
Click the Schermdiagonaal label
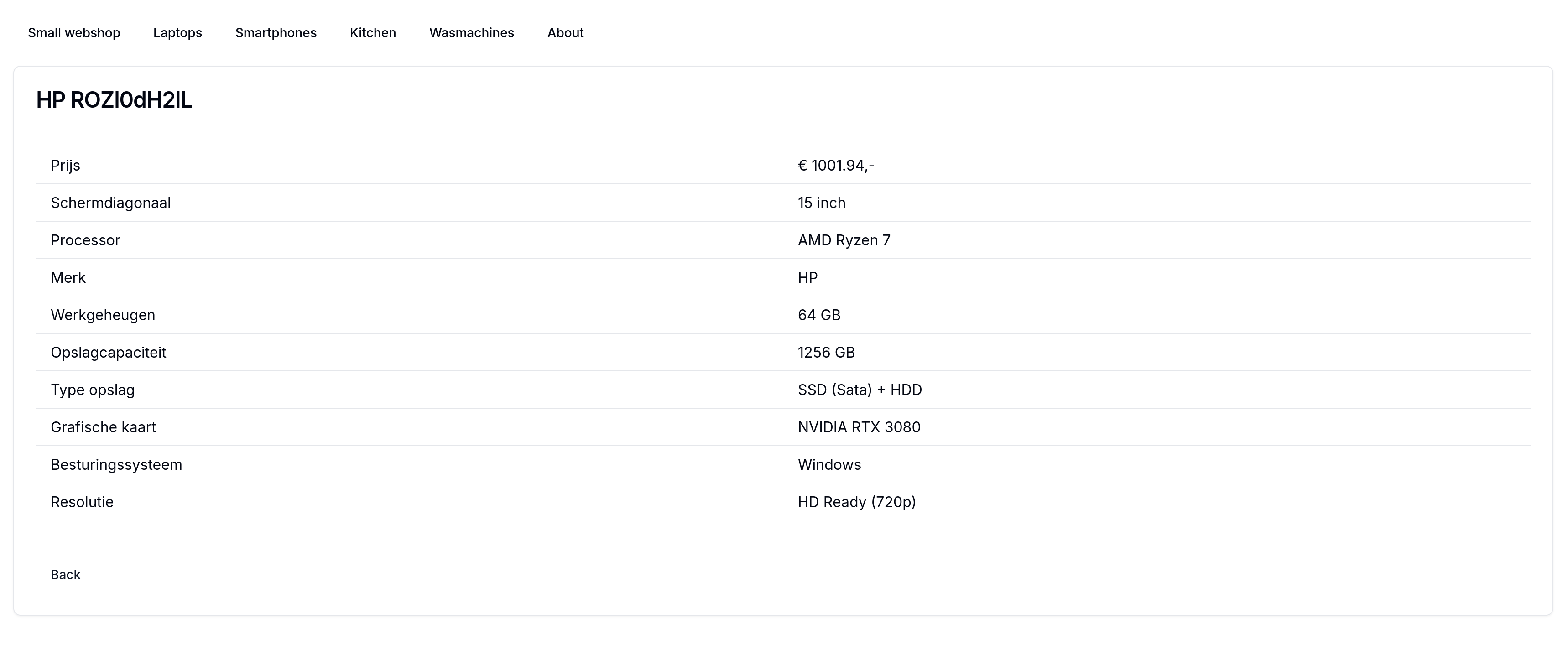click(x=110, y=203)
